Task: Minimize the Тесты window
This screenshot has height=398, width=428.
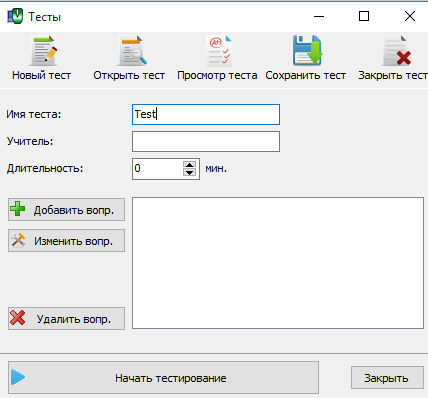Action: pyautogui.click(x=319, y=16)
